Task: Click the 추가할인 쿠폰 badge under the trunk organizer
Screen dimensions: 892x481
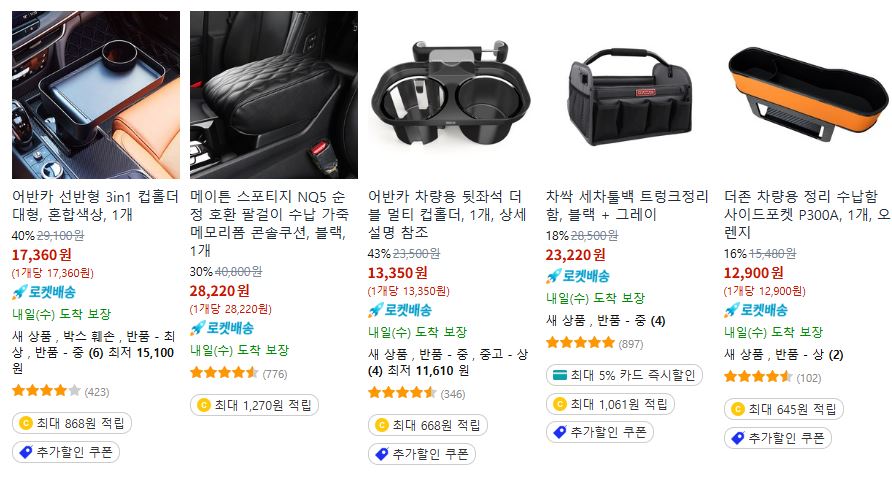Action: pos(600,432)
